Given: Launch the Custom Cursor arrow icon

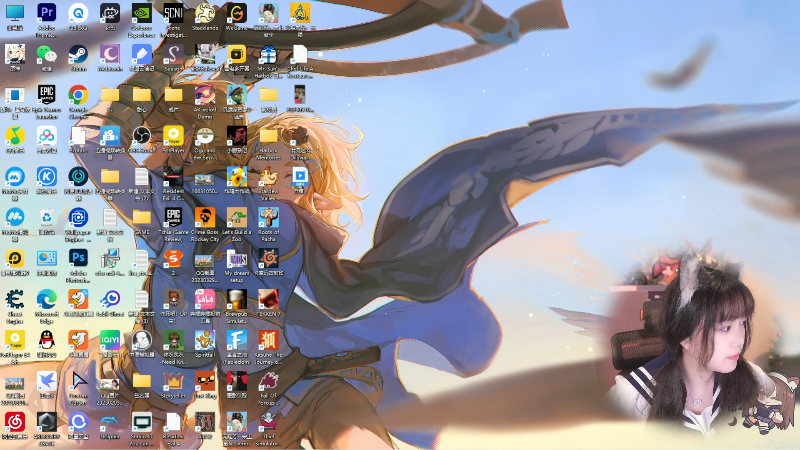Looking at the screenshot, I should click(78, 381).
